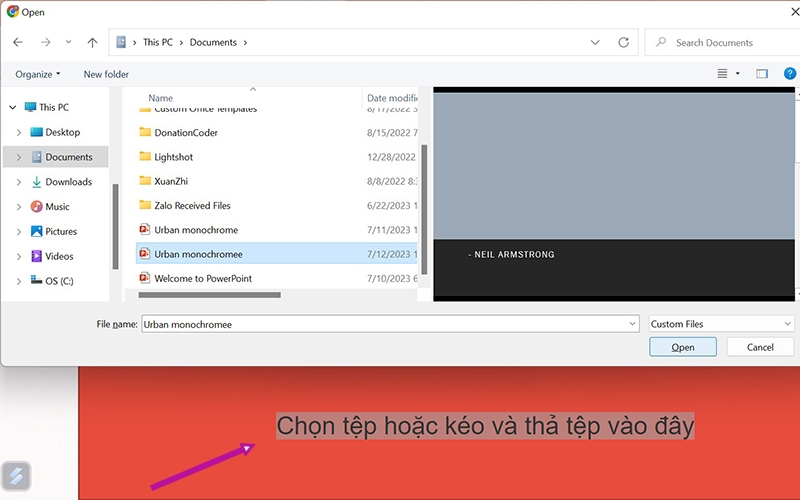Collapse the This PC tree node

pyautogui.click(x=13, y=107)
